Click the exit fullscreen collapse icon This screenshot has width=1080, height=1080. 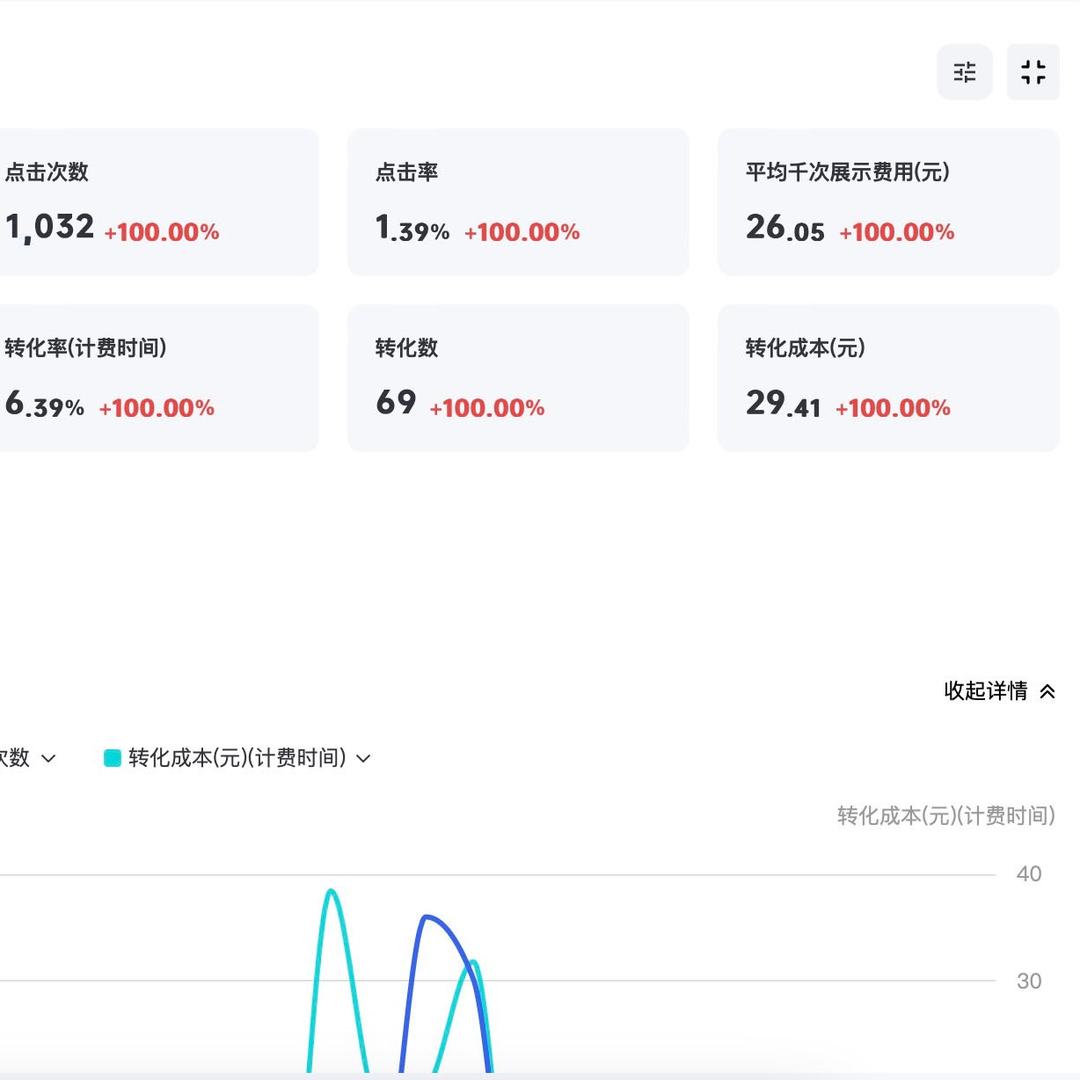[x=1032, y=72]
